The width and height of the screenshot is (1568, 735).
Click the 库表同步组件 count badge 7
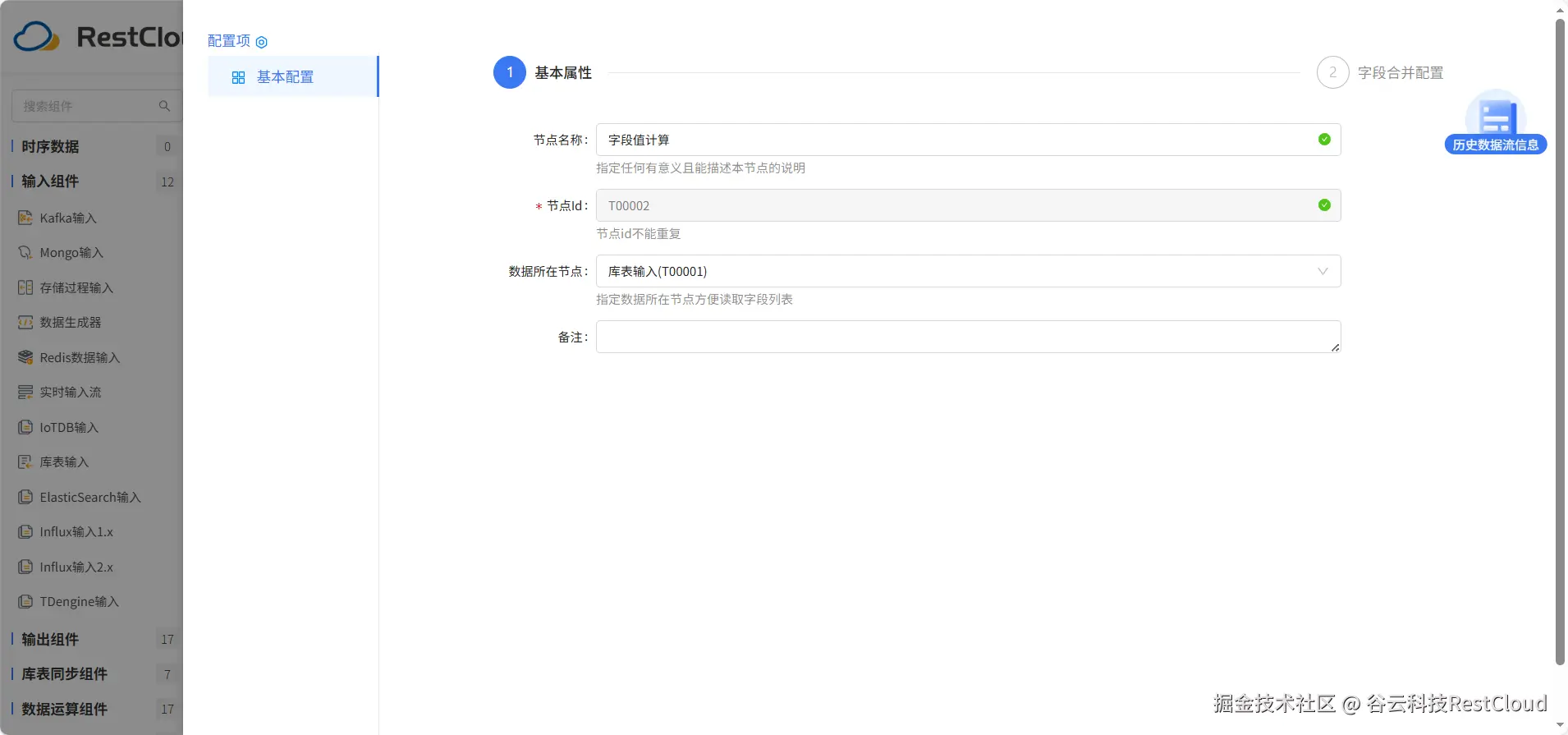pos(167,674)
